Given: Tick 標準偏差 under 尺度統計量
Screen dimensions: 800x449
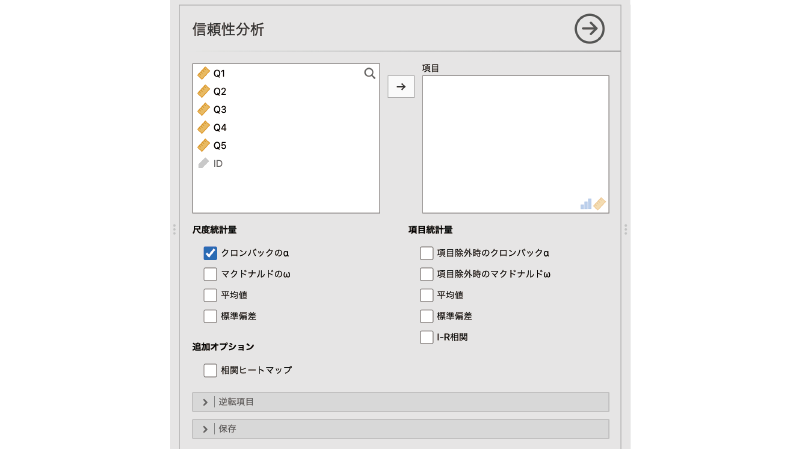Looking at the screenshot, I should point(210,316).
